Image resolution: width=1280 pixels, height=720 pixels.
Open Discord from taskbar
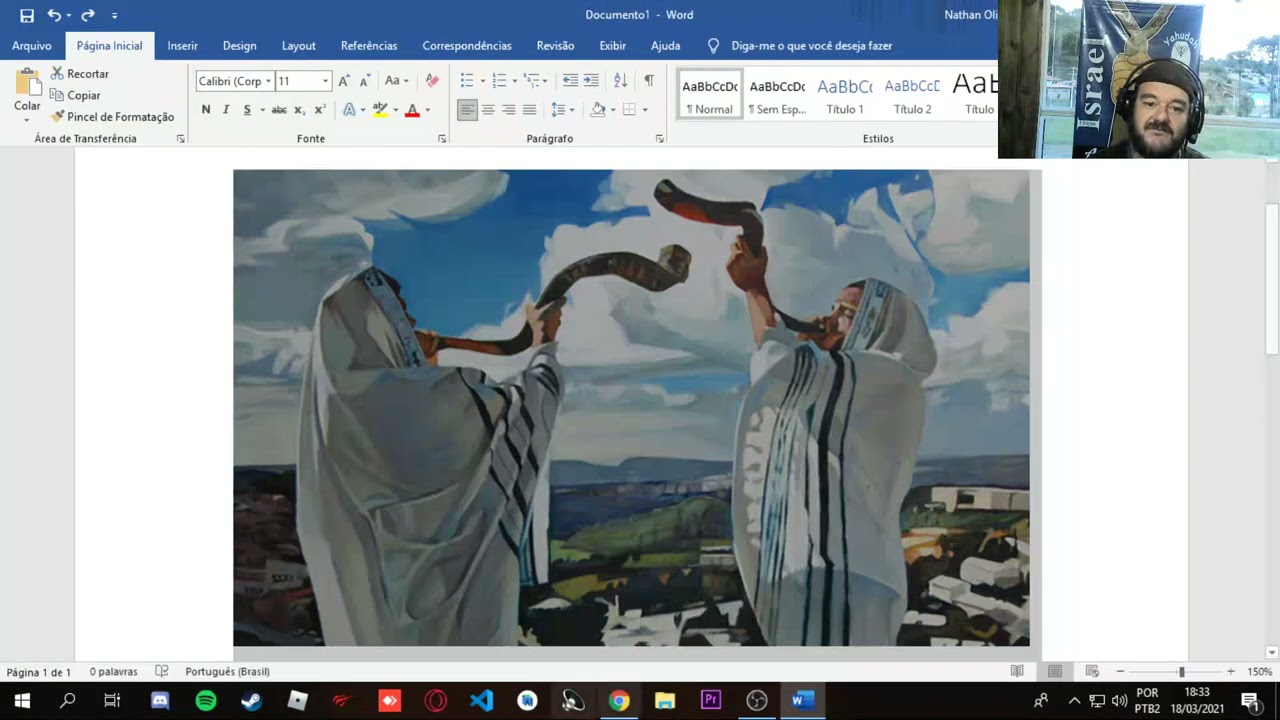tap(160, 701)
